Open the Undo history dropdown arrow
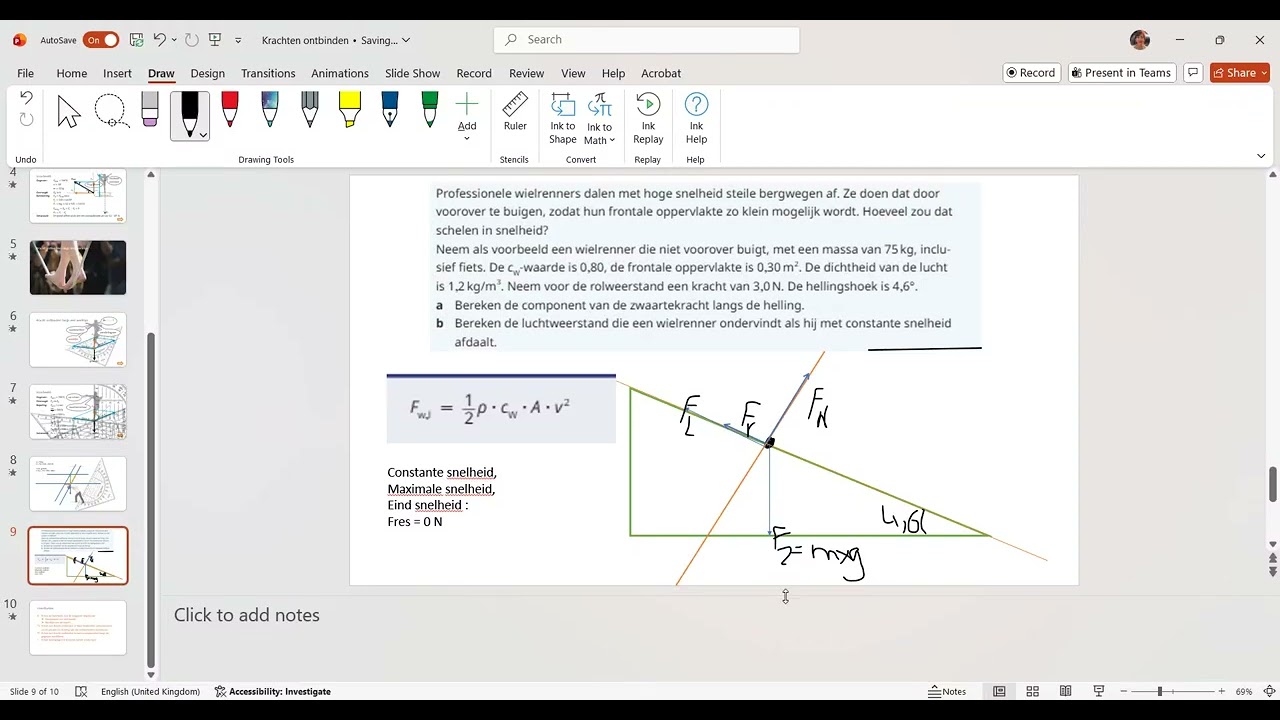Image resolution: width=1280 pixels, height=720 pixels. 174,40
